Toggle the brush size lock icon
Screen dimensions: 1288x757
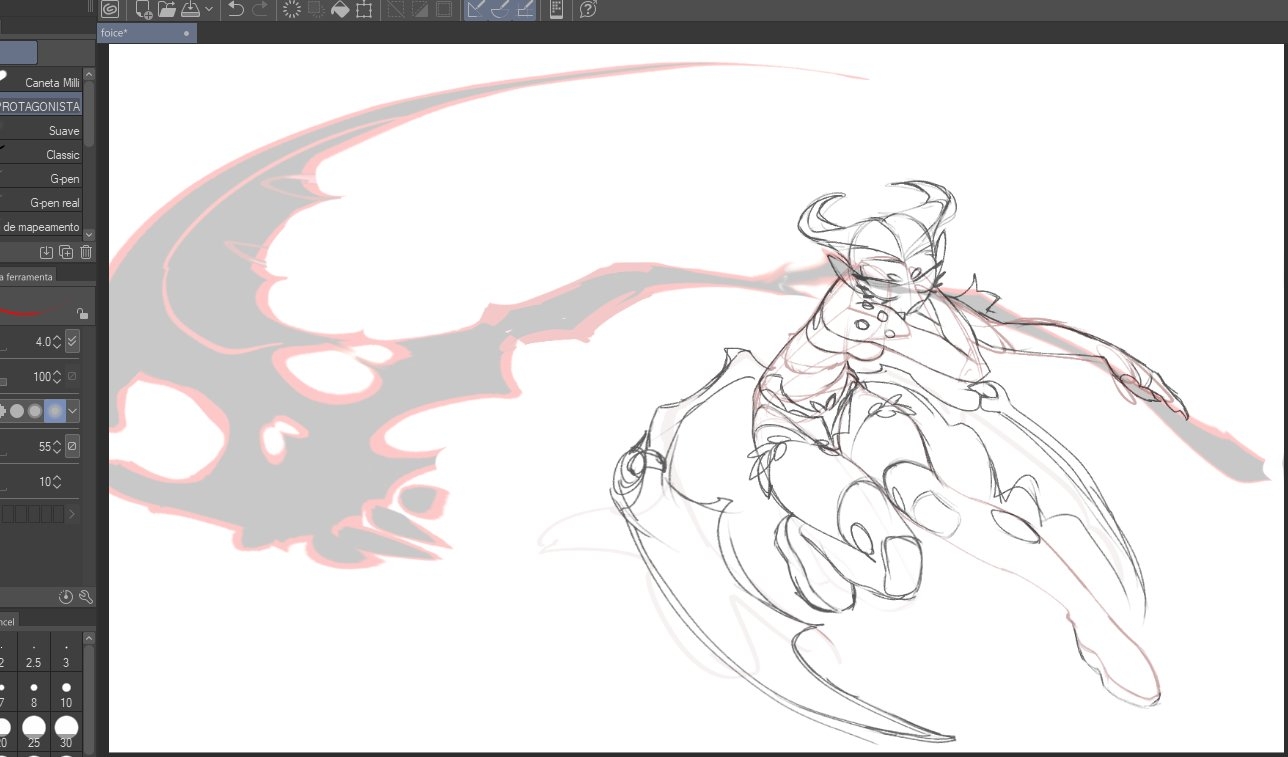tap(82, 313)
